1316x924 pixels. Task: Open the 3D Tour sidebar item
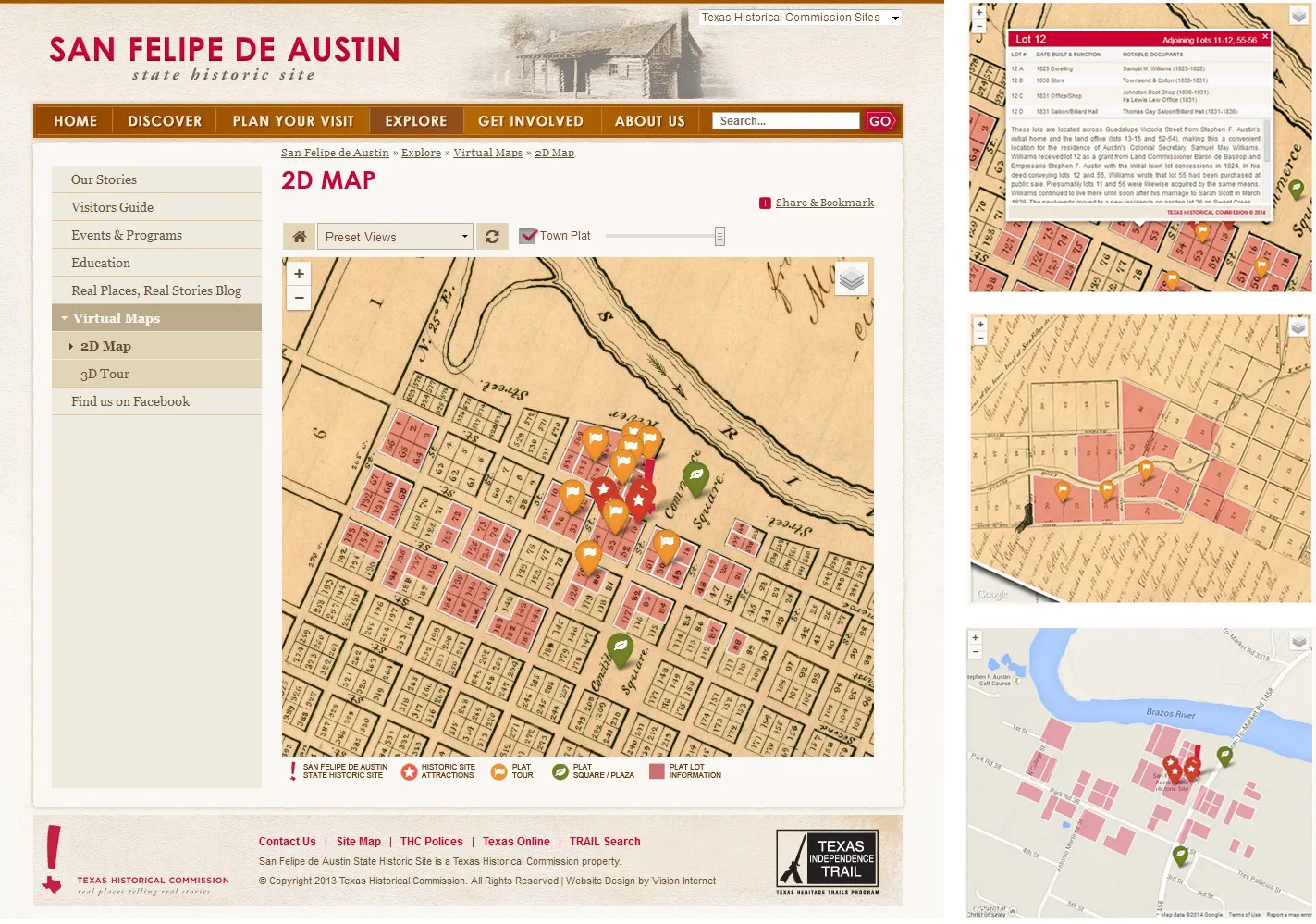[156, 374]
